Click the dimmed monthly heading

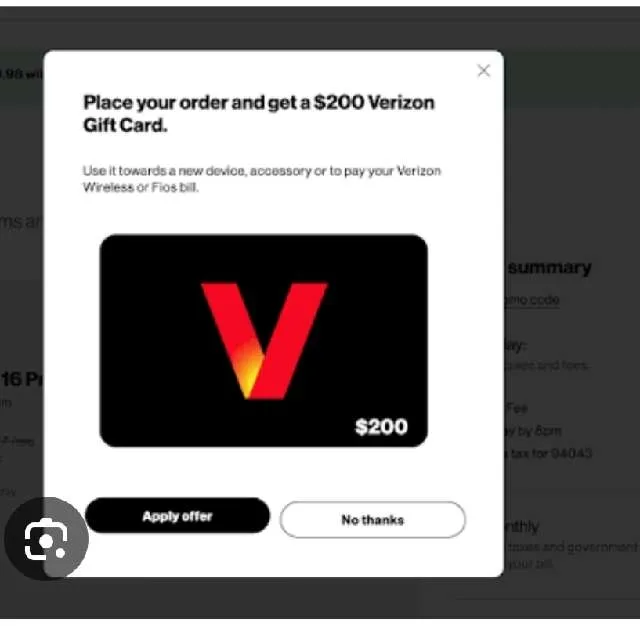coord(522,527)
